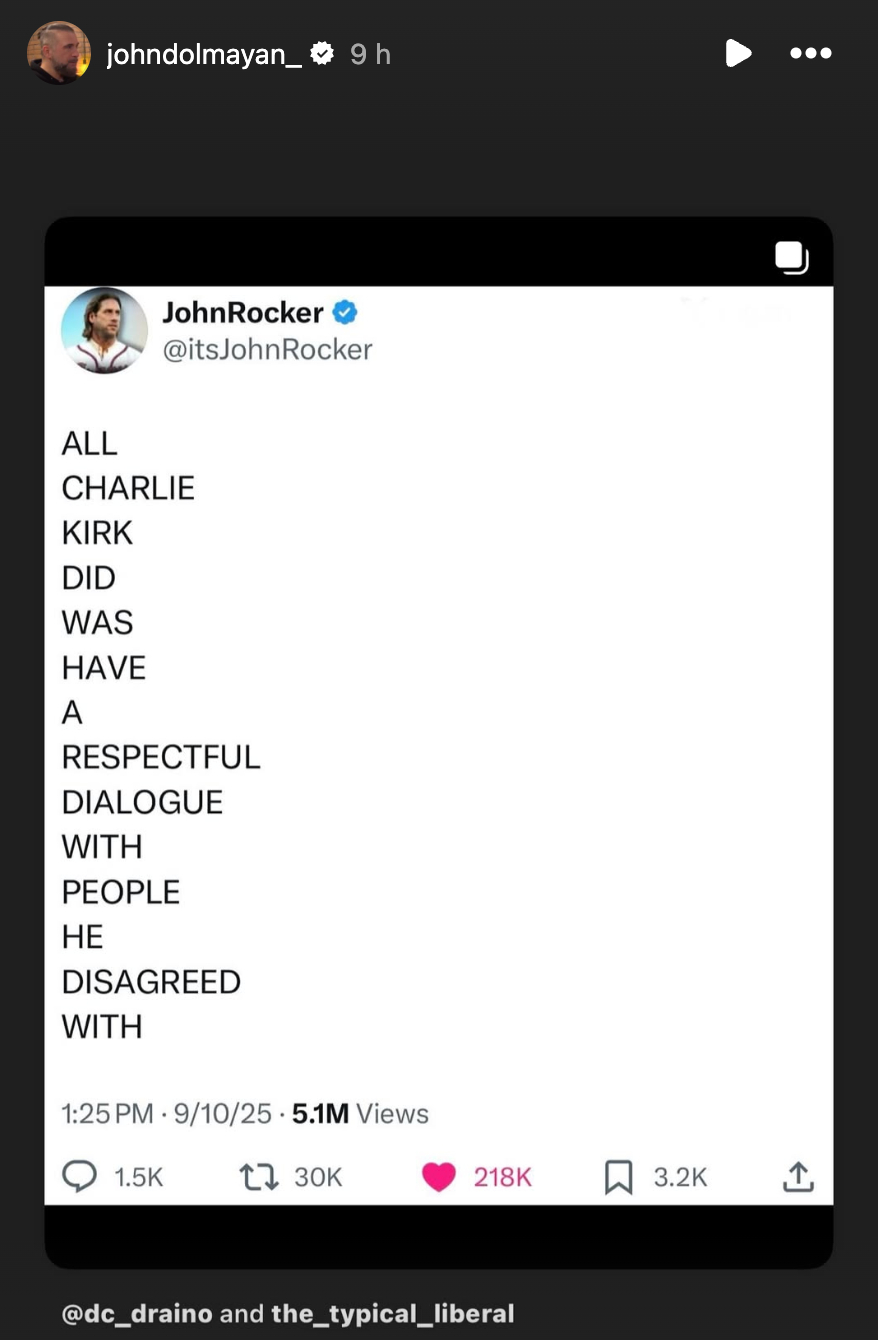878x1340 pixels.
Task: Click JohnRocker's tweet avatar
Action: pos(104,330)
